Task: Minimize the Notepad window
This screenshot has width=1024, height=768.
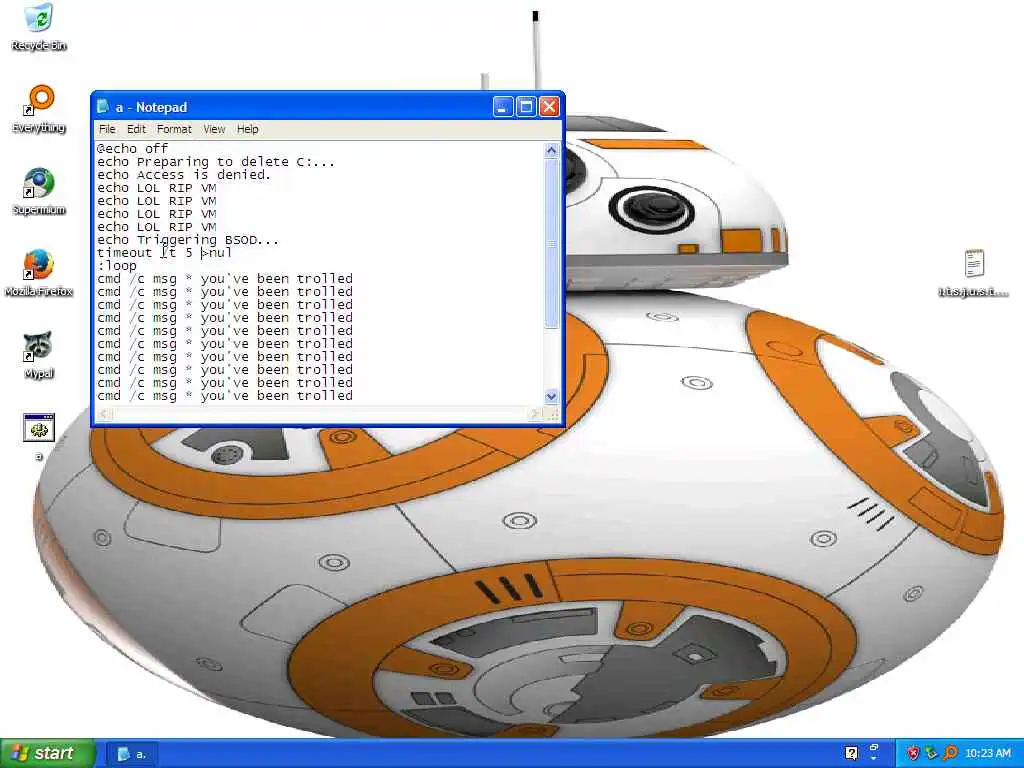Action: (502, 106)
